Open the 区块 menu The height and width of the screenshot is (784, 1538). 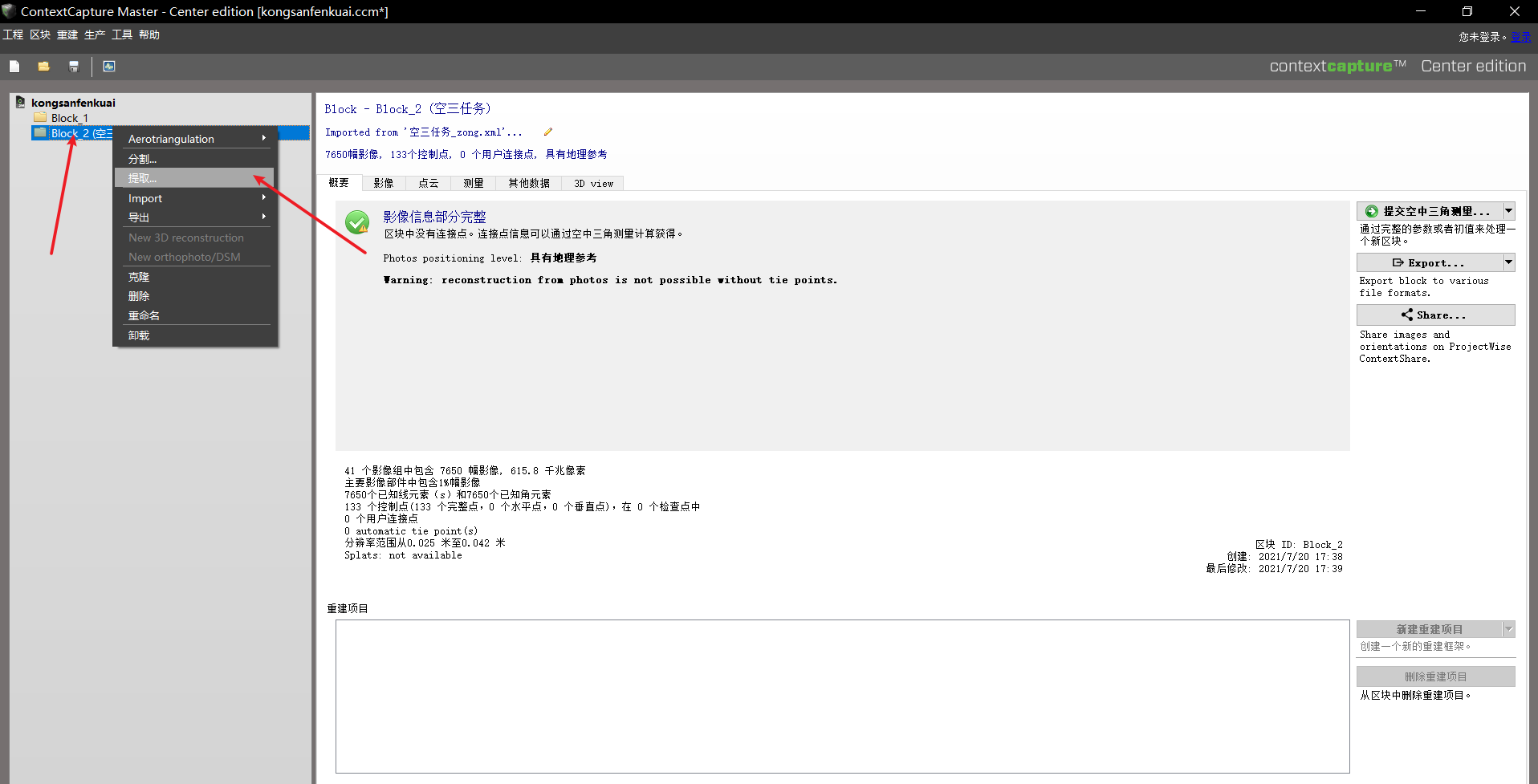click(x=40, y=35)
